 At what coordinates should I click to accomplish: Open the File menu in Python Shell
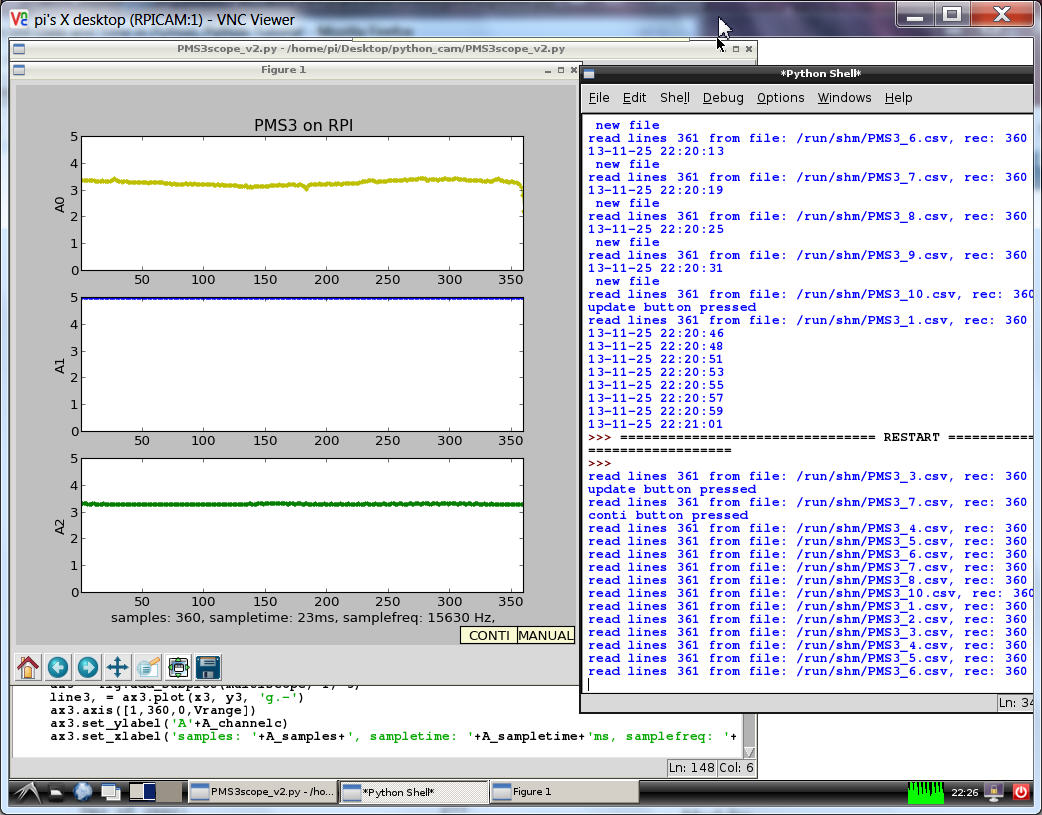(598, 98)
